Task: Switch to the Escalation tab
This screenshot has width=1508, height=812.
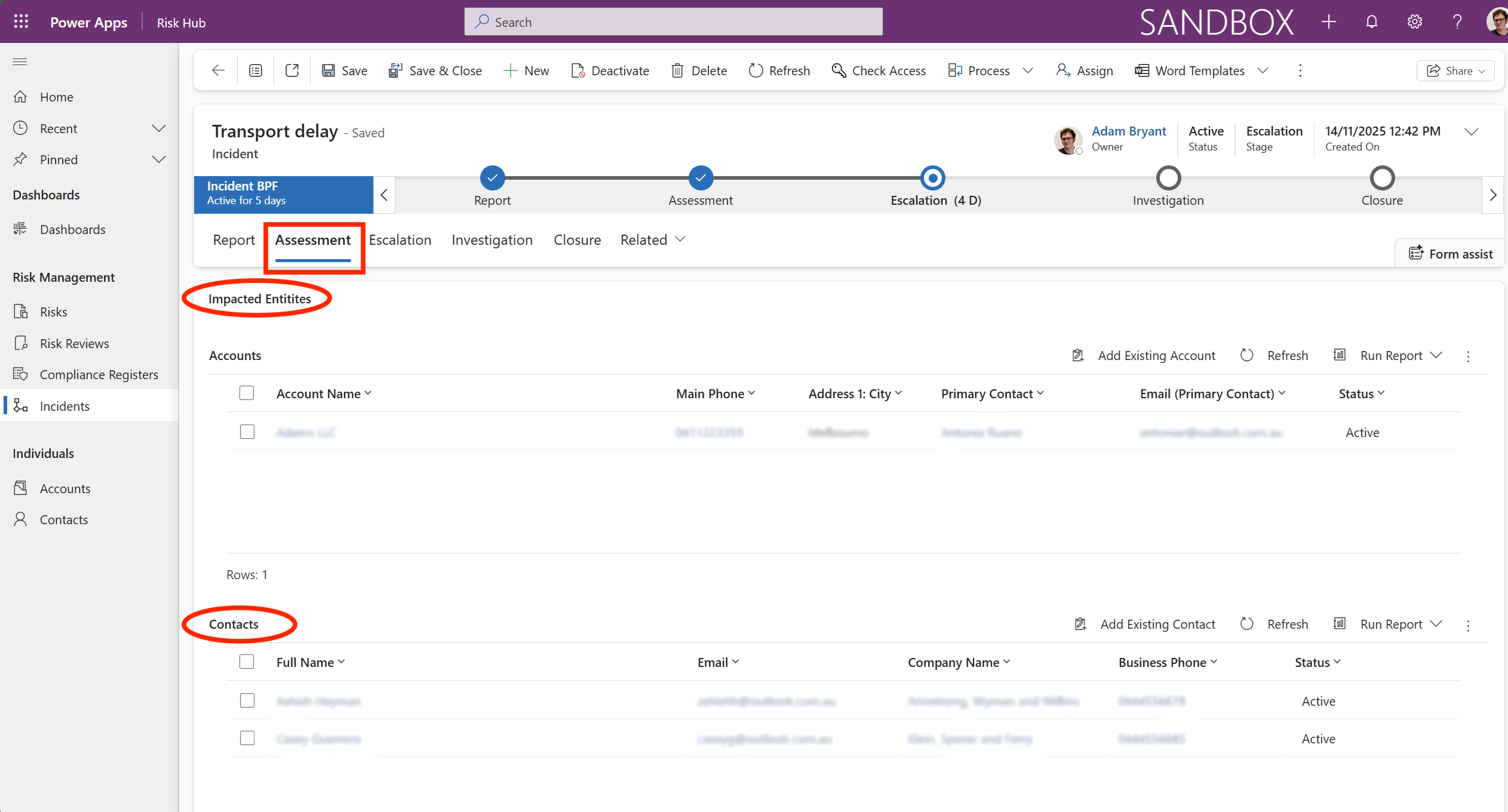Action: click(400, 239)
